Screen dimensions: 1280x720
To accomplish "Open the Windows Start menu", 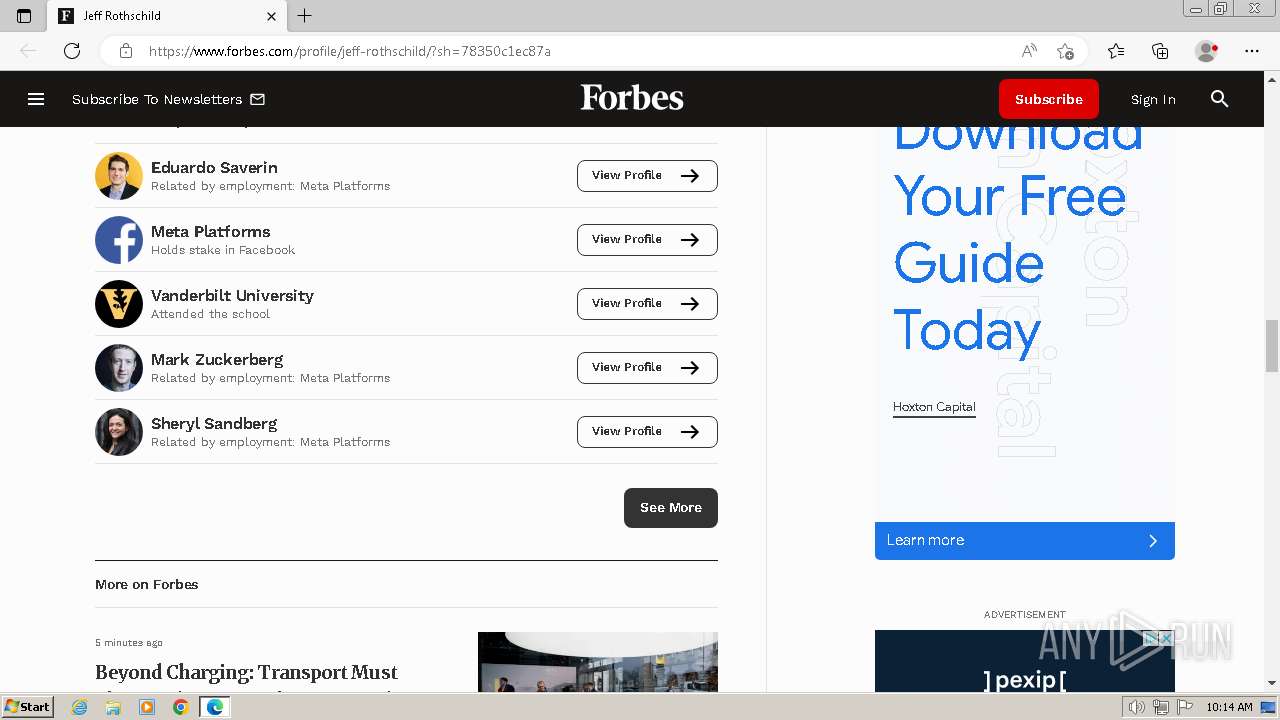I will (27, 706).
